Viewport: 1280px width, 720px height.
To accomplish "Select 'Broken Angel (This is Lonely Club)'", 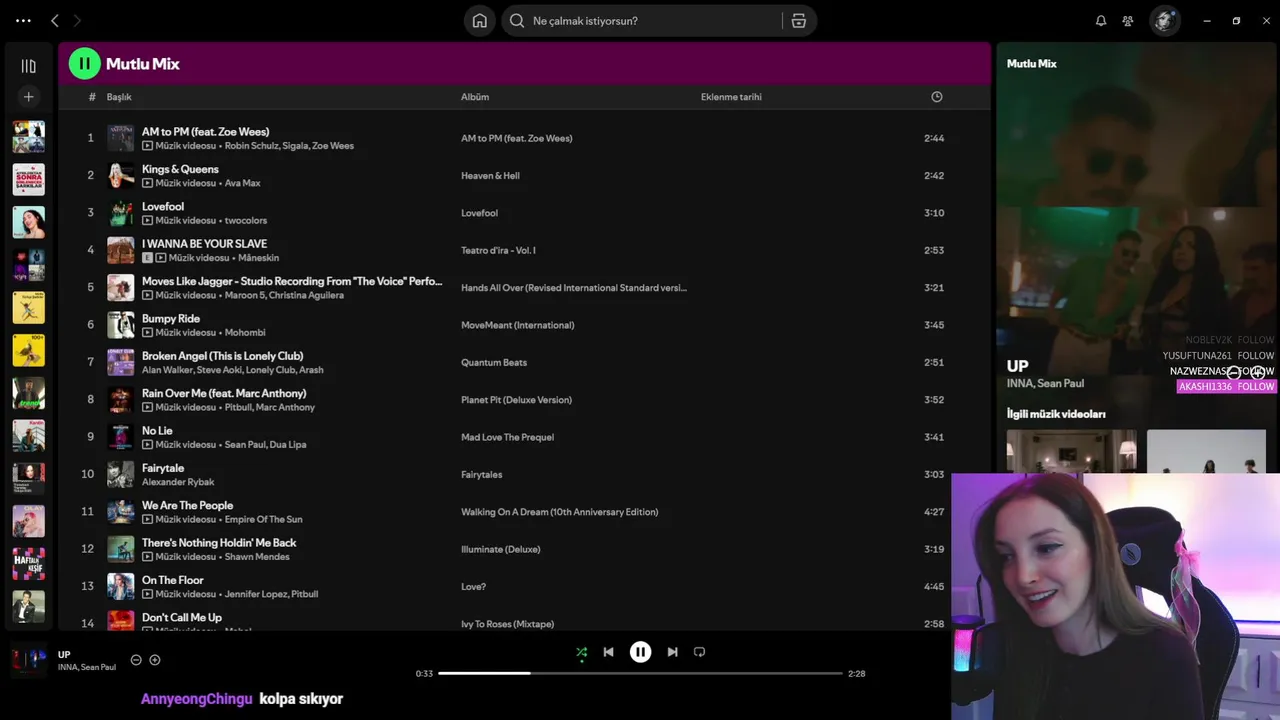I will click(222, 356).
